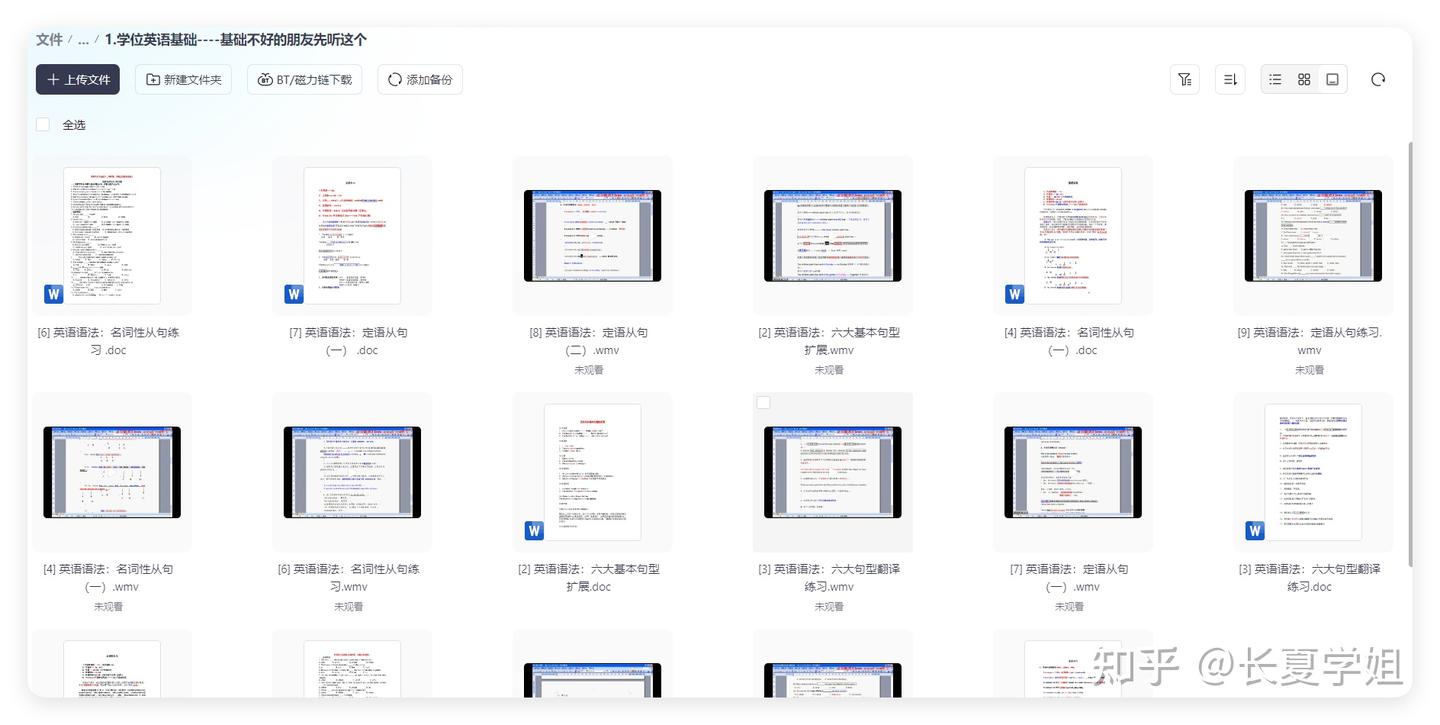Select file name [6] 英语语法：名词性从句练习 .doc

click(x=109, y=341)
